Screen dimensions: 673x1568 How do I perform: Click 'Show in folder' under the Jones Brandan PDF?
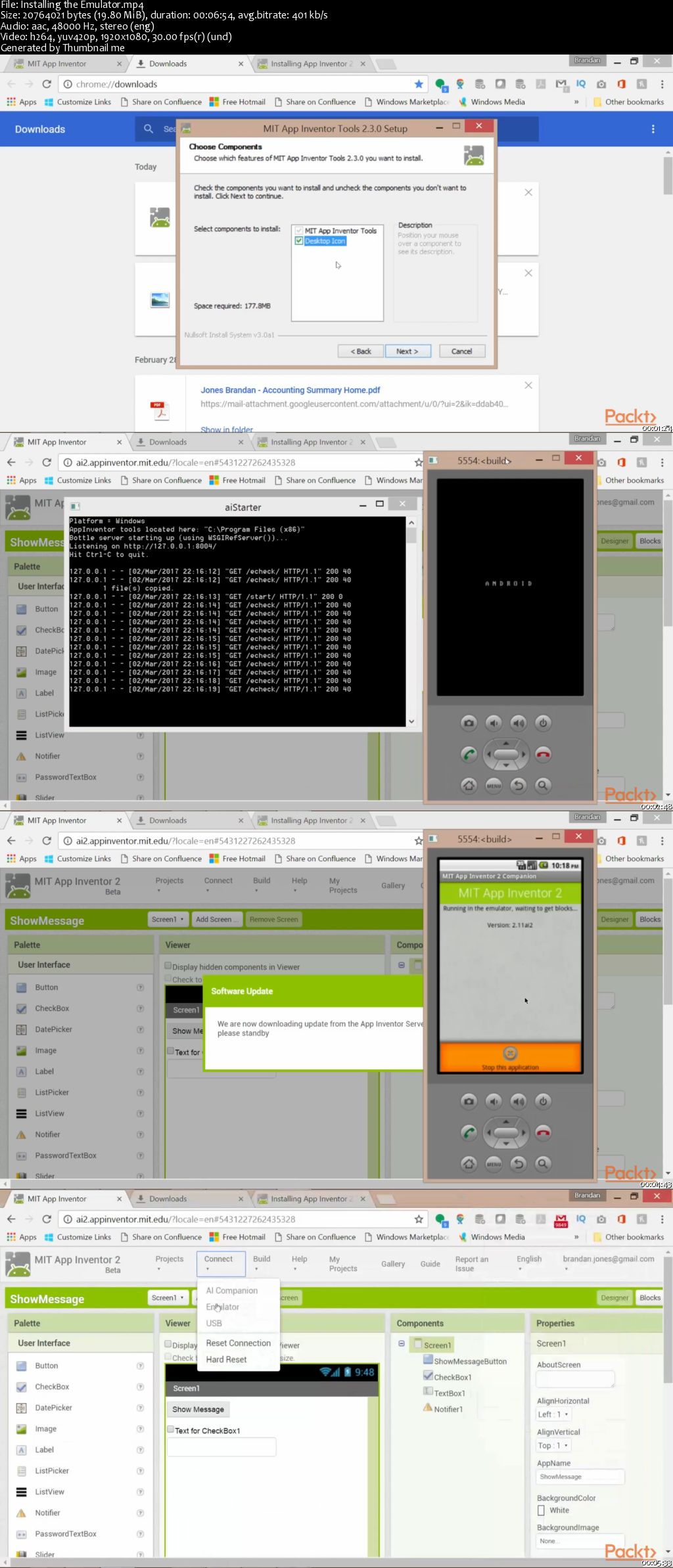coord(227,429)
